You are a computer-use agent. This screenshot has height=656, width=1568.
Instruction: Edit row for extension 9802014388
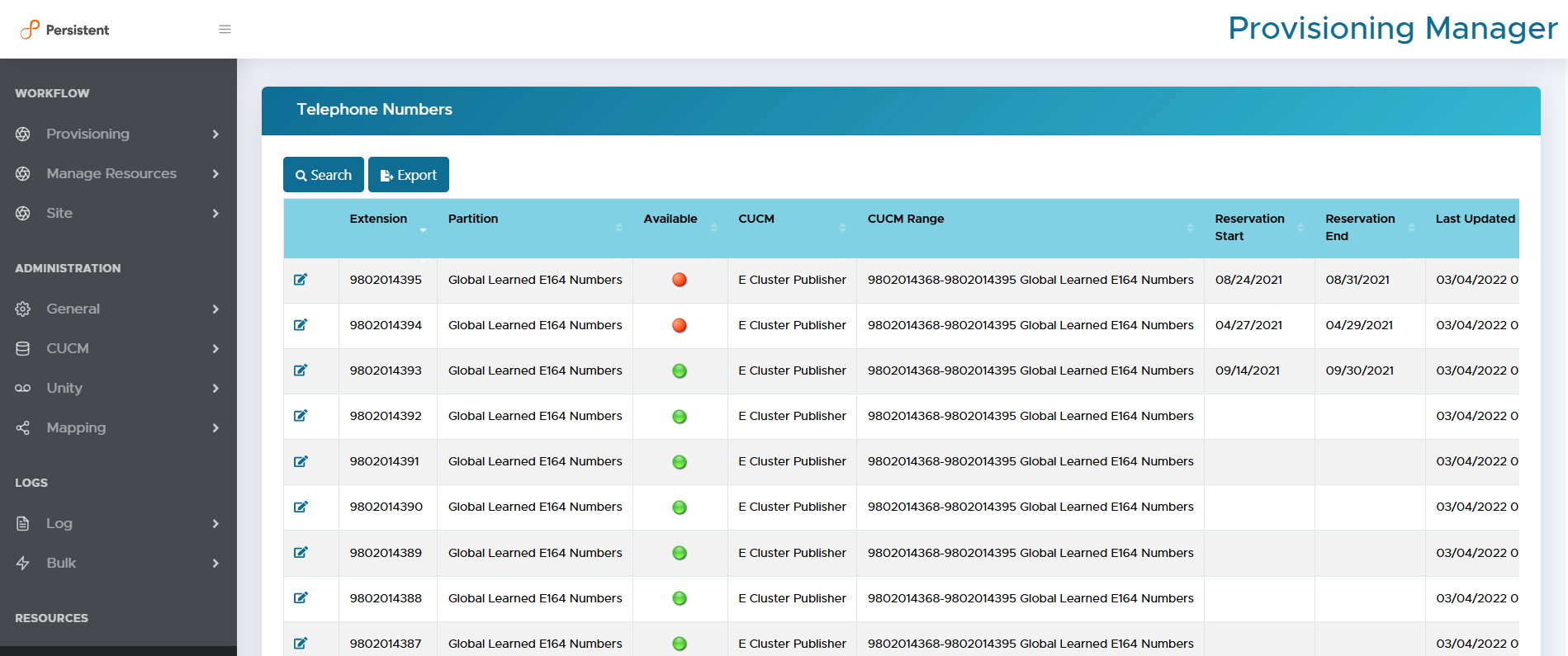(x=301, y=598)
